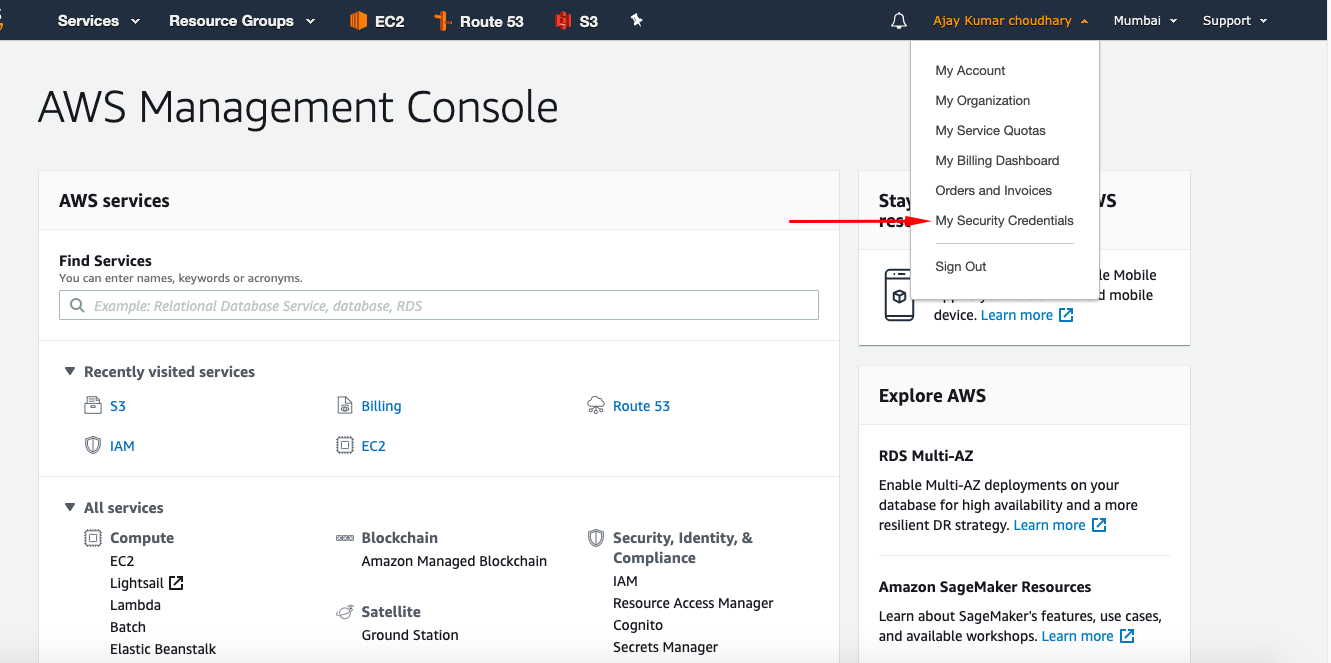The width and height of the screenshot is (1331, 663).
Task: Click the Satellite category icon
Action: point(344,612)
